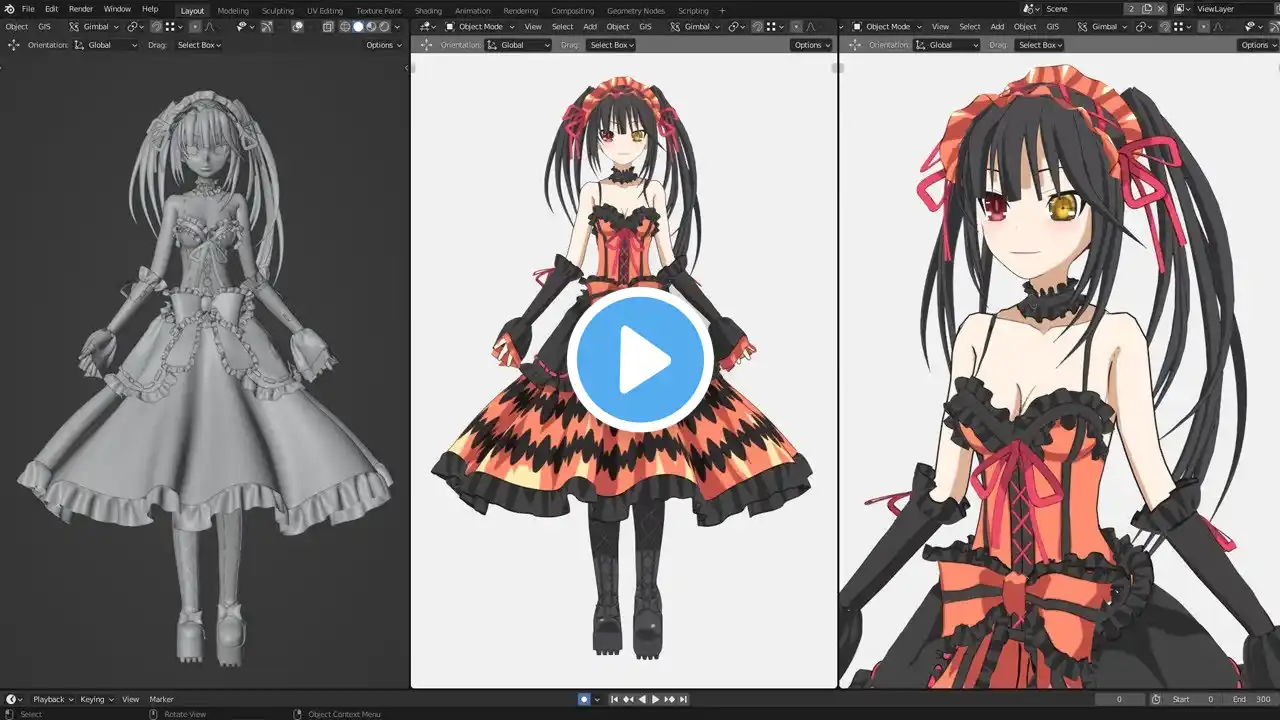Toggle proportional editing in left viewport header
The width and height of the screenshot is (1280, 720).
tap(195, 27)
